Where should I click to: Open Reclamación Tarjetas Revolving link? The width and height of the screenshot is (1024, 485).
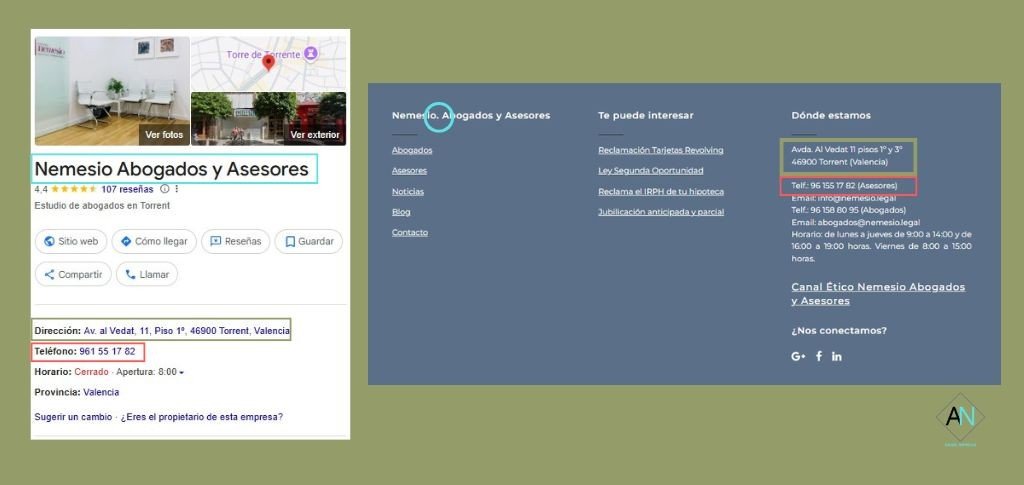click(x=661, y=150)
